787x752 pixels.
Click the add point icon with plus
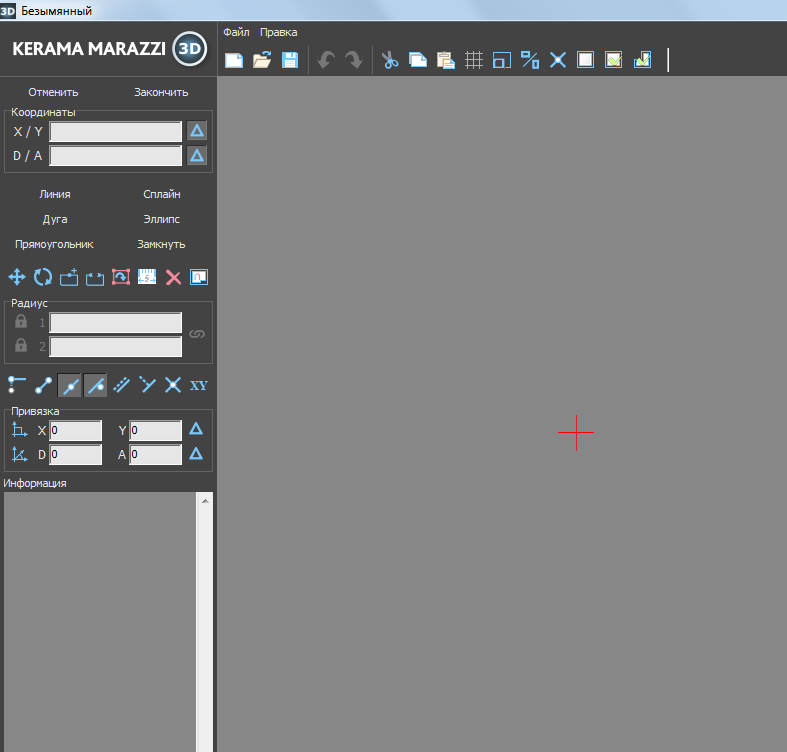(69, 277)
